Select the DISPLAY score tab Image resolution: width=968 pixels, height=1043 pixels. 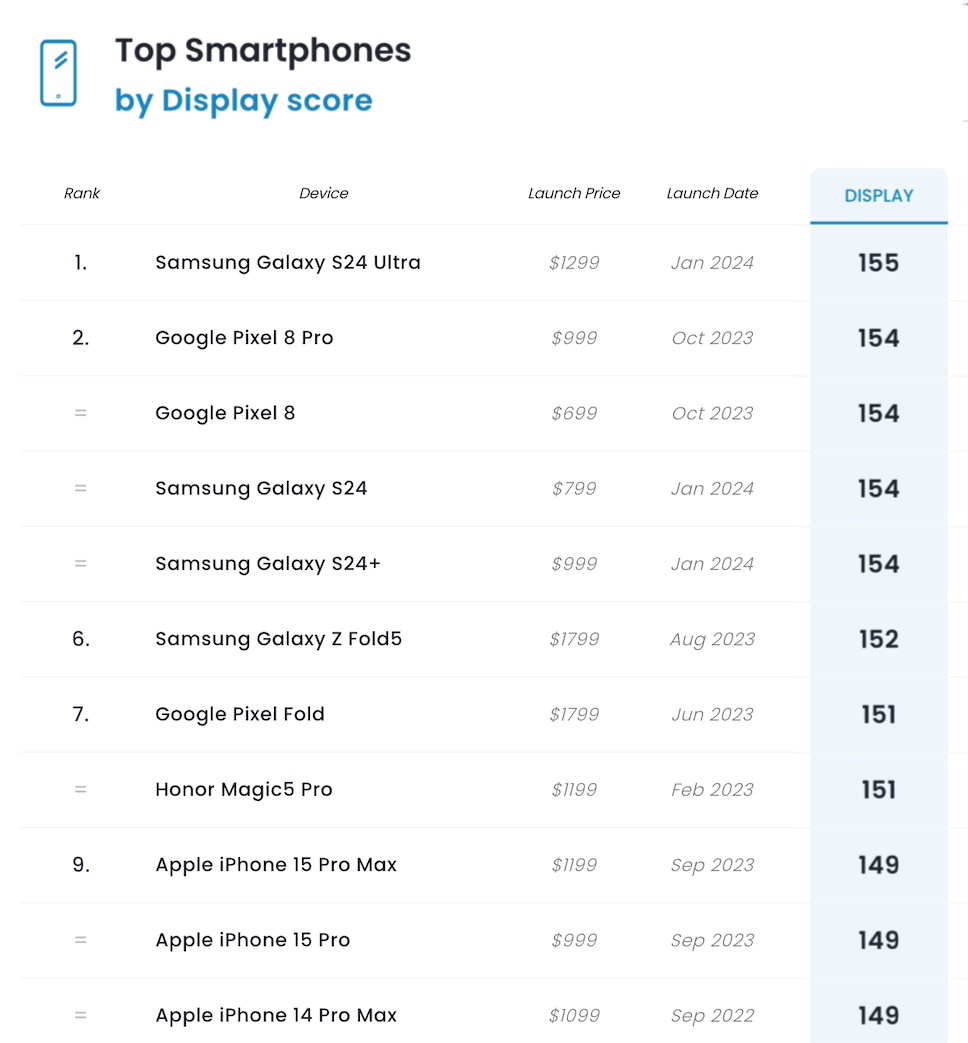coord(878,196)
